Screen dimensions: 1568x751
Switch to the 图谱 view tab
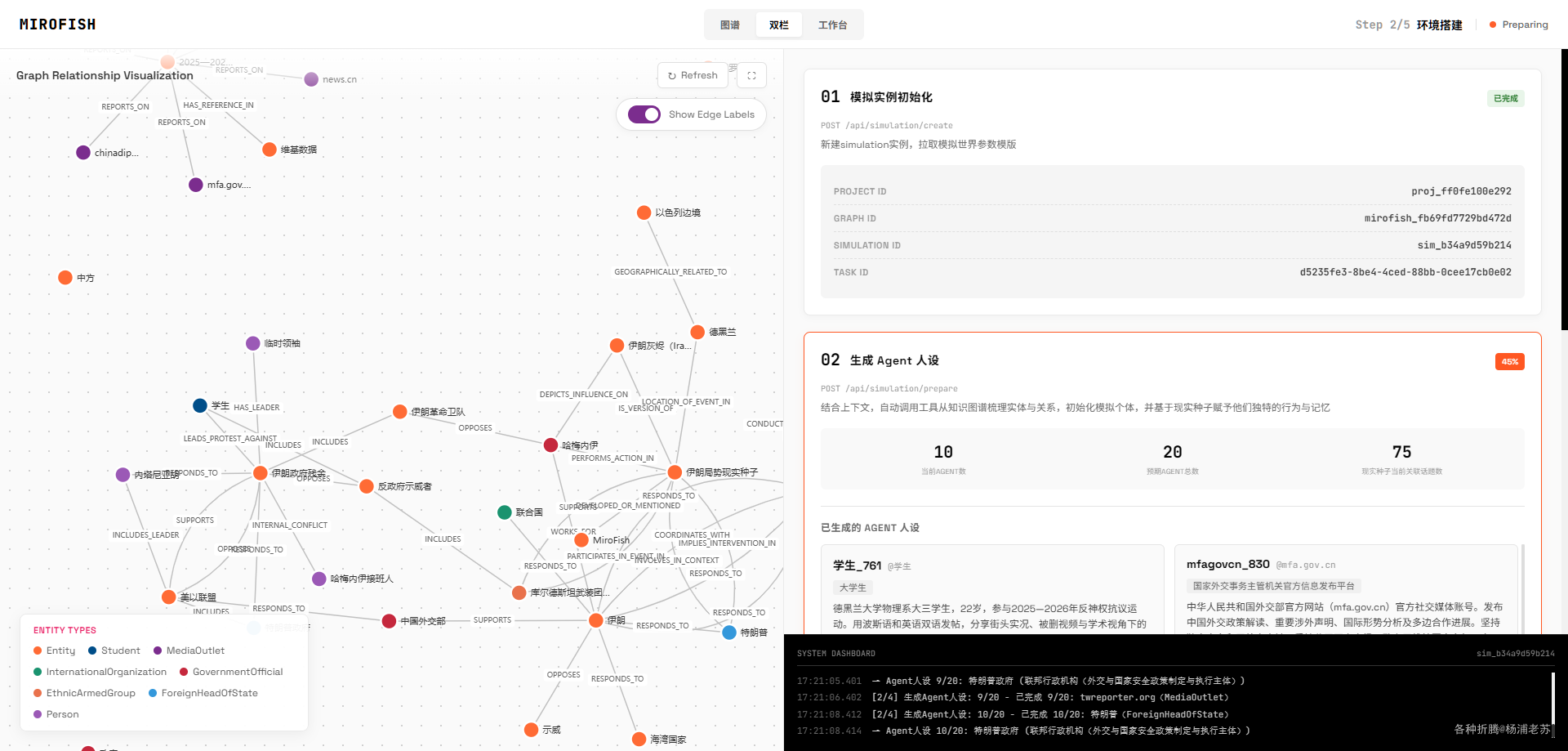(730, 25)
